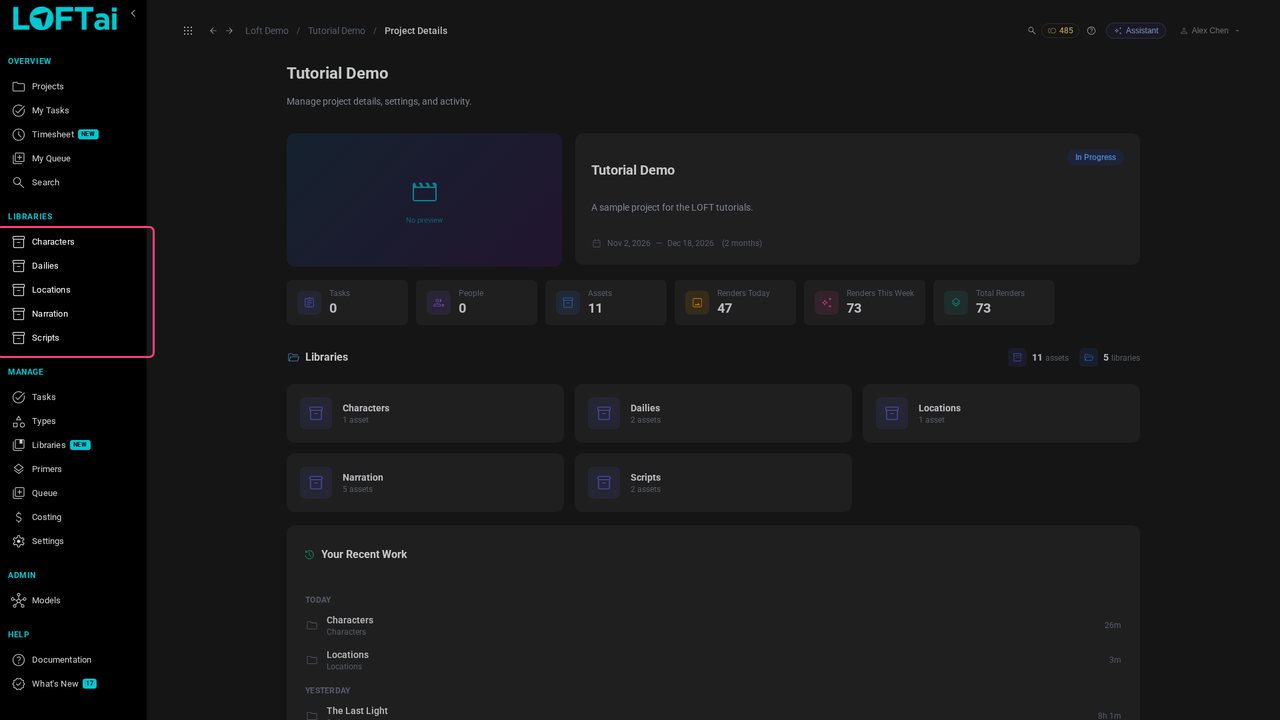The width and height of the screenshot is (1280, 720).
Task: Click the LOFTai logo
Action: pos(65,18)
